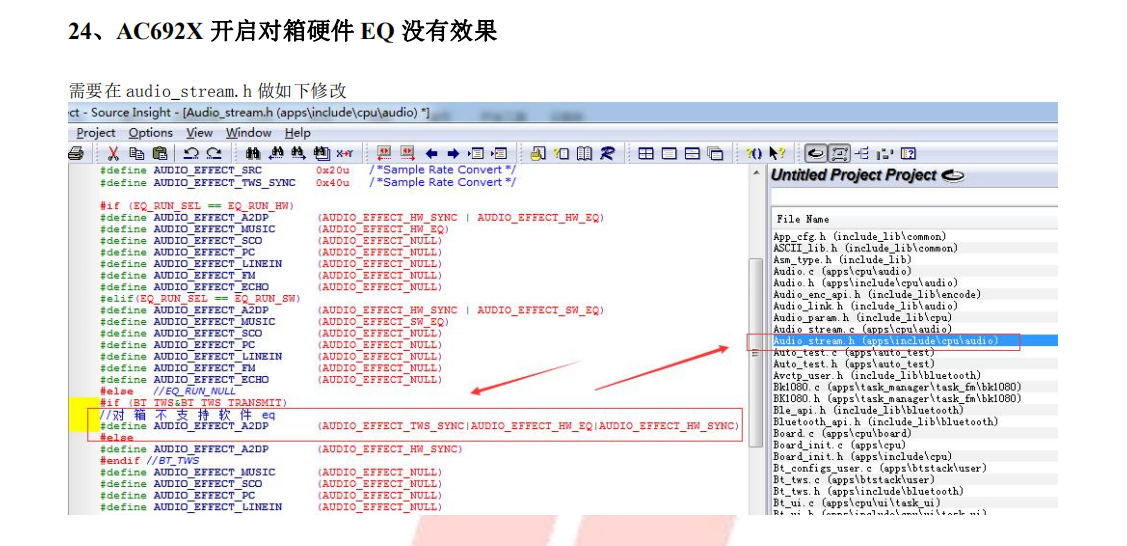
Task: Copy selection using the Copy icon
Action: click(137, 153)
